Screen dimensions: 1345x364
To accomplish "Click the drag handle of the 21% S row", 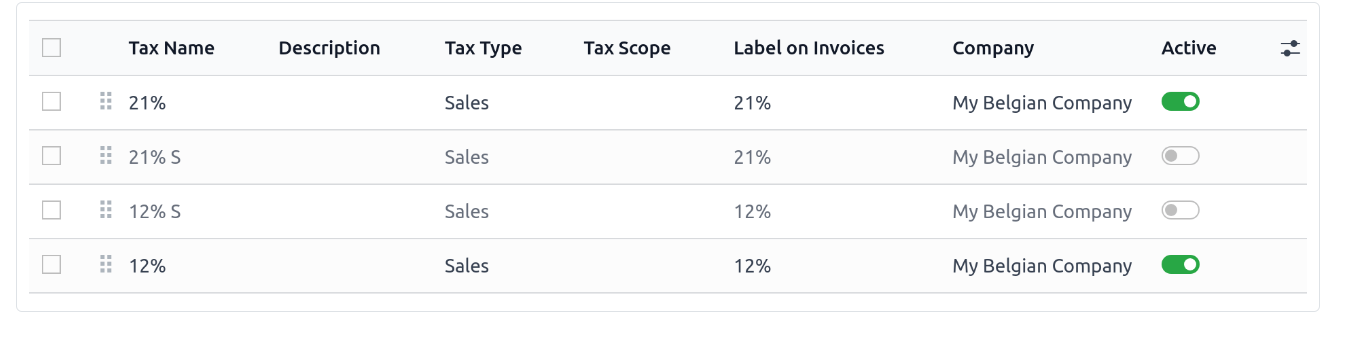I will click(x=106, y=156).
